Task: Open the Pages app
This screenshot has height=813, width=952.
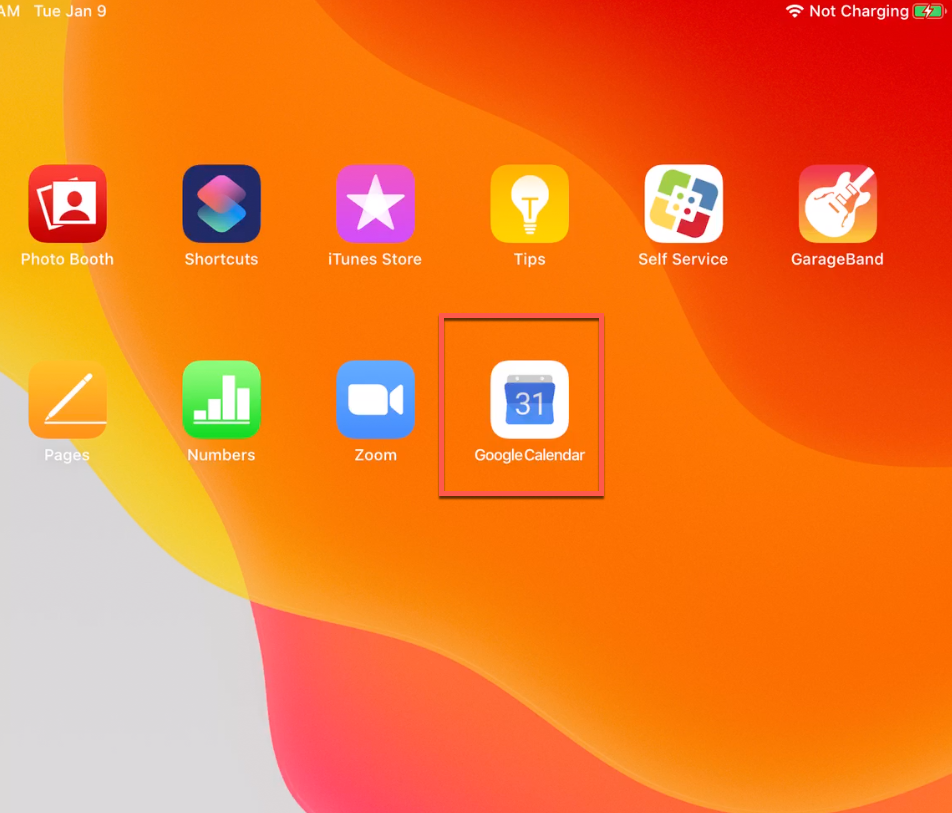Action: pos(67,400)
